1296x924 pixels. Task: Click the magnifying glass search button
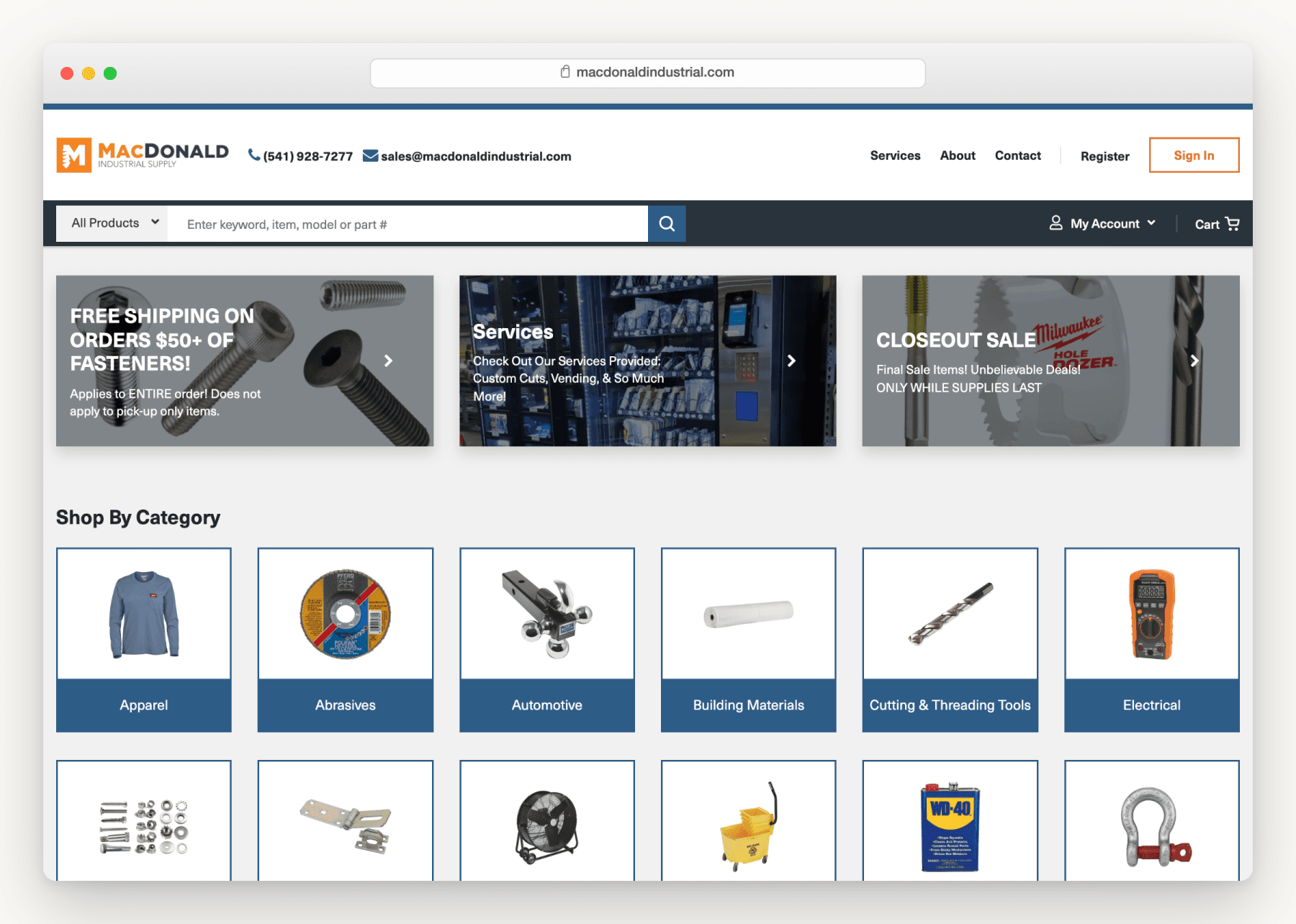[x=667, y=224]
